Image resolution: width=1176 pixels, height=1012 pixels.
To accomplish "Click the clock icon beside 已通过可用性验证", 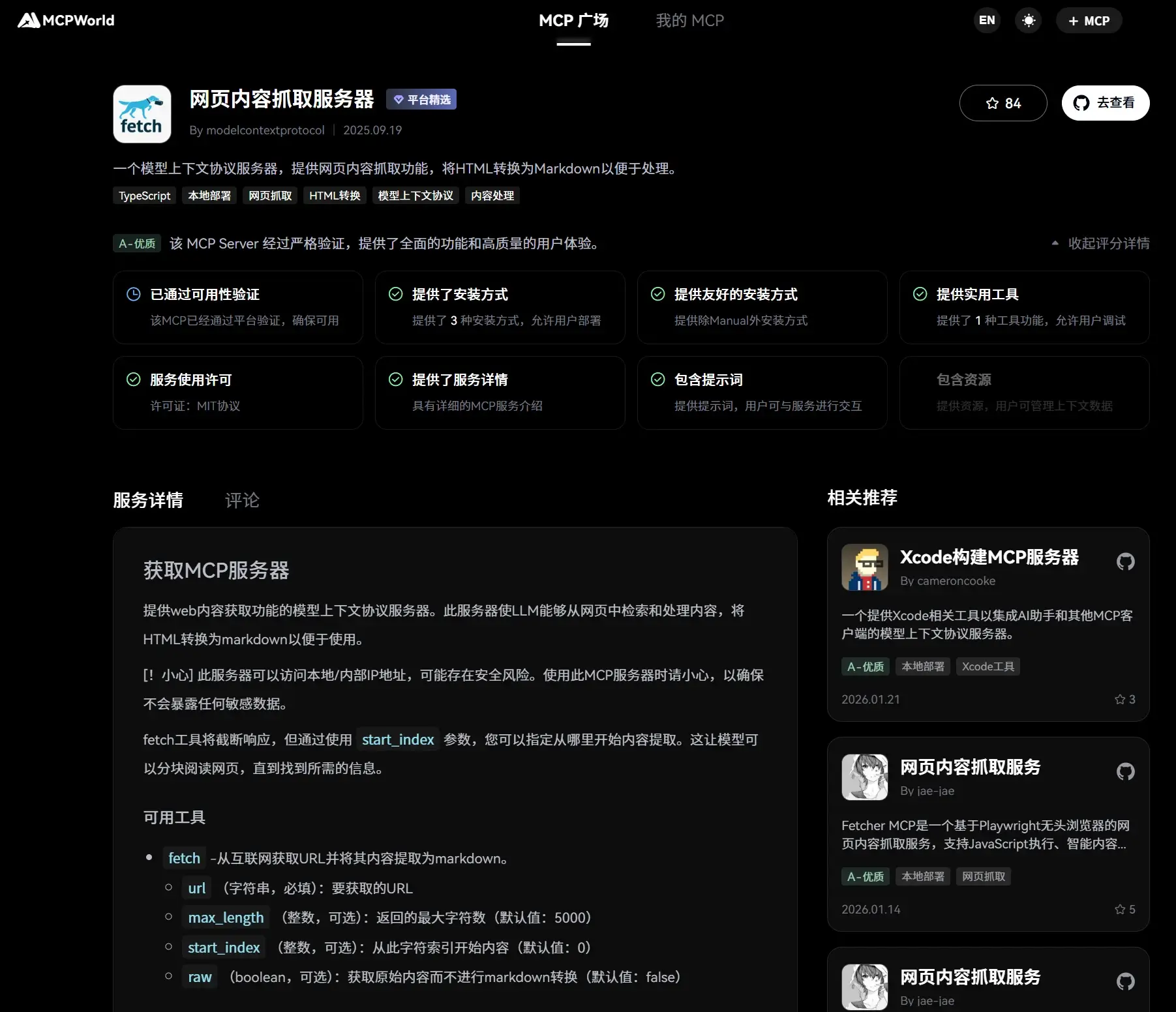I will 133,294.
